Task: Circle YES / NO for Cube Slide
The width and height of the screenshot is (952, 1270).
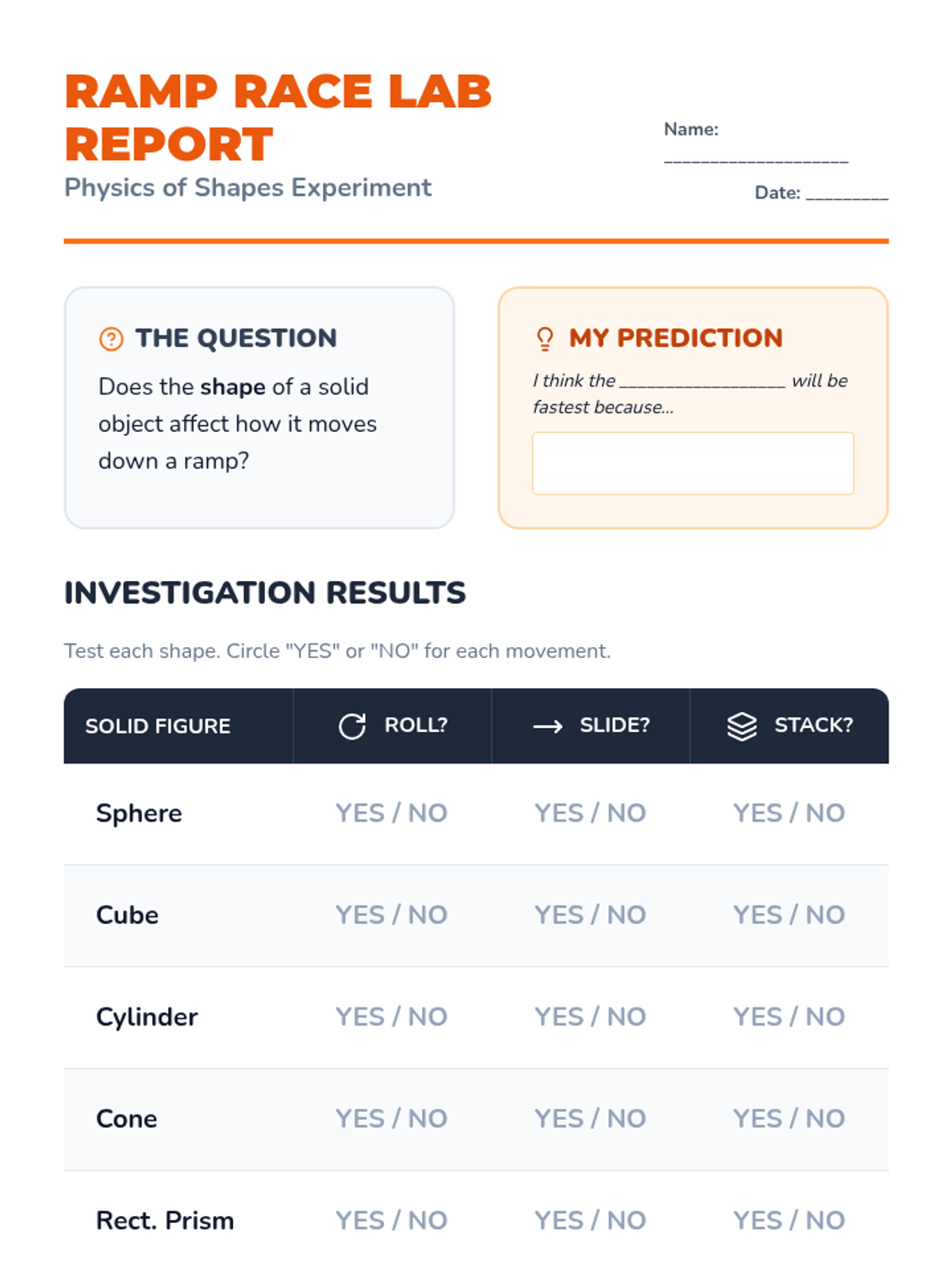Action: [x=590, y=914]
